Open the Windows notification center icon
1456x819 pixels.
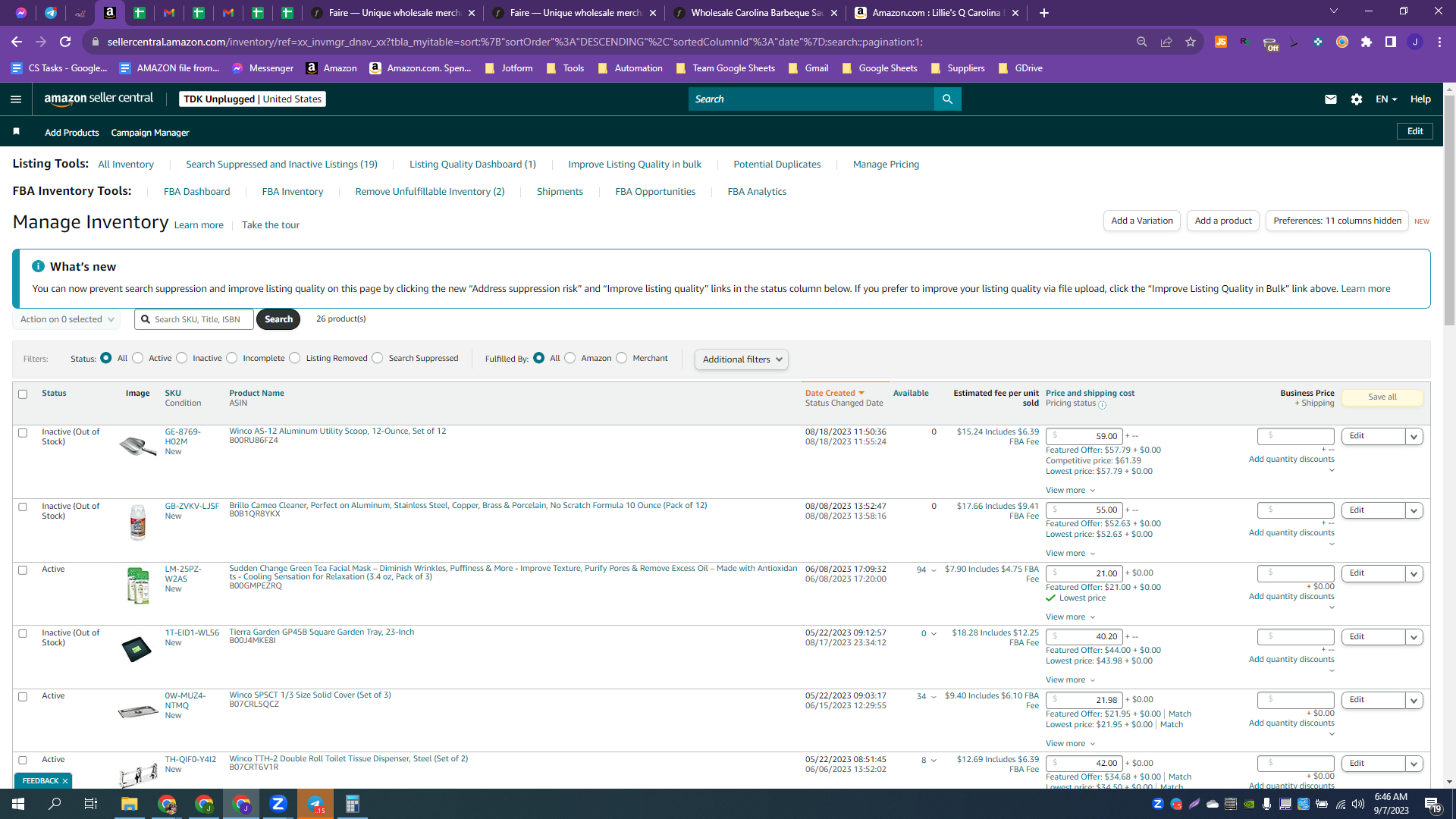click(x=1432, y=805)
